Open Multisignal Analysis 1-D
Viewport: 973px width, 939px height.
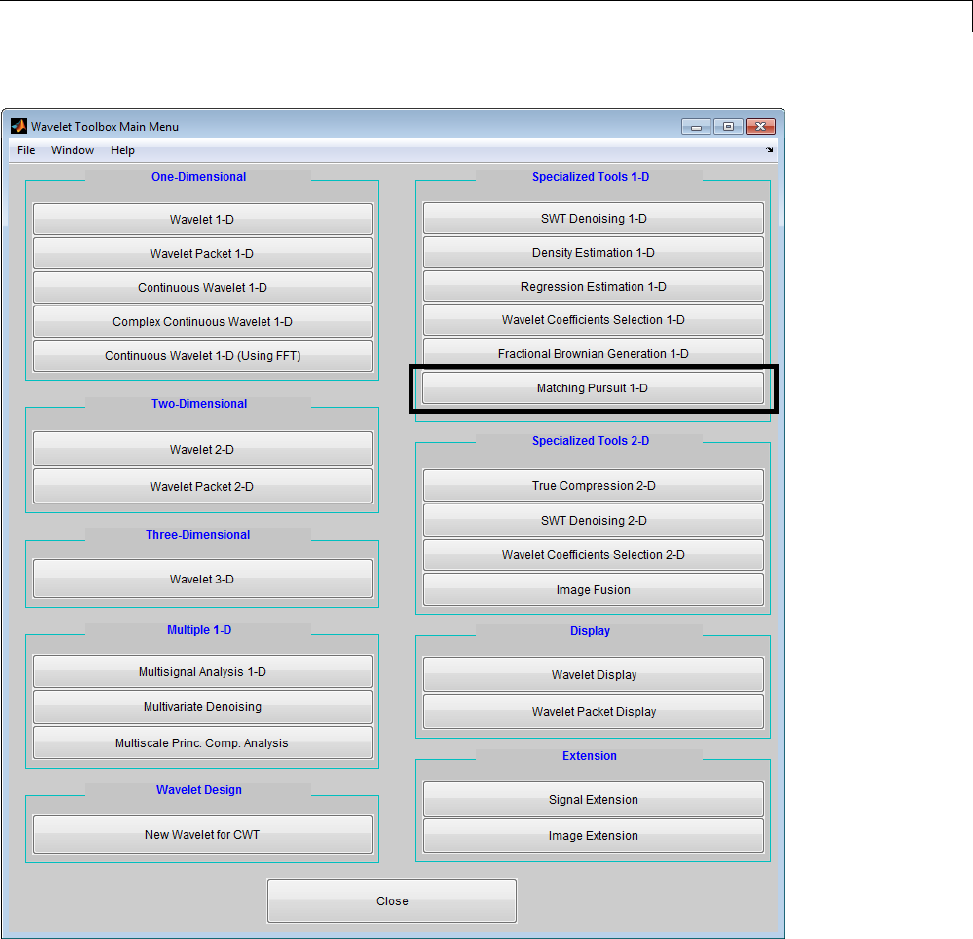click(x=202, y=672)
